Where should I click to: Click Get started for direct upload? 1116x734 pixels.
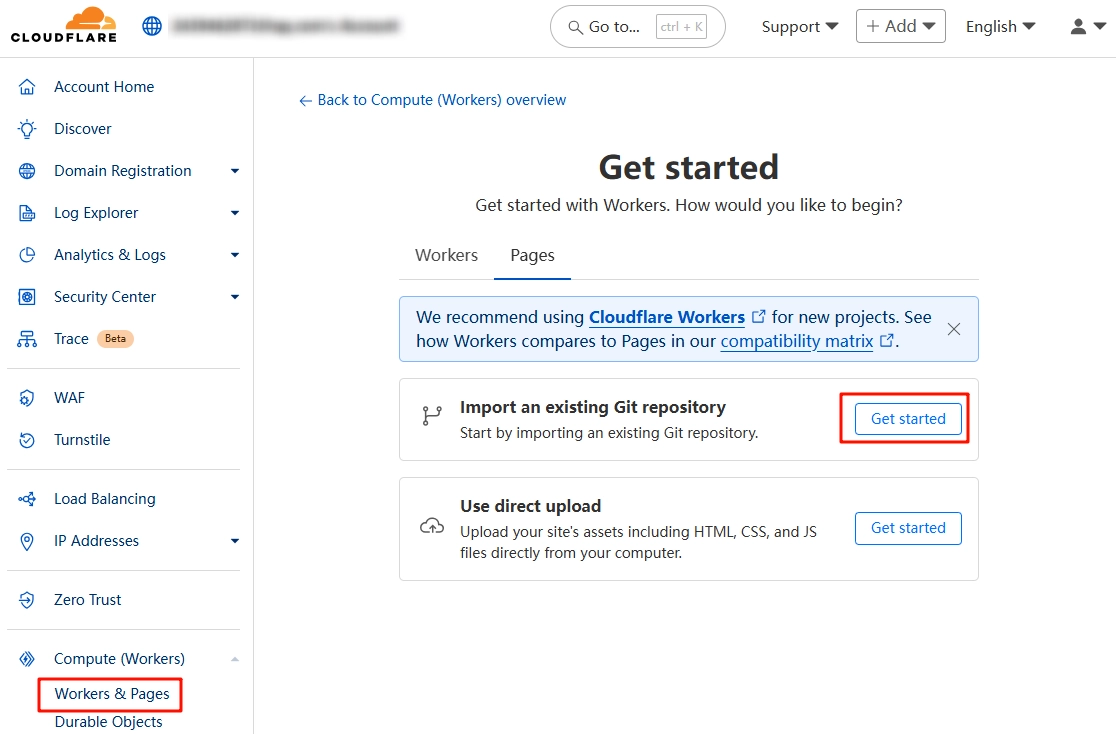[907, 528]
